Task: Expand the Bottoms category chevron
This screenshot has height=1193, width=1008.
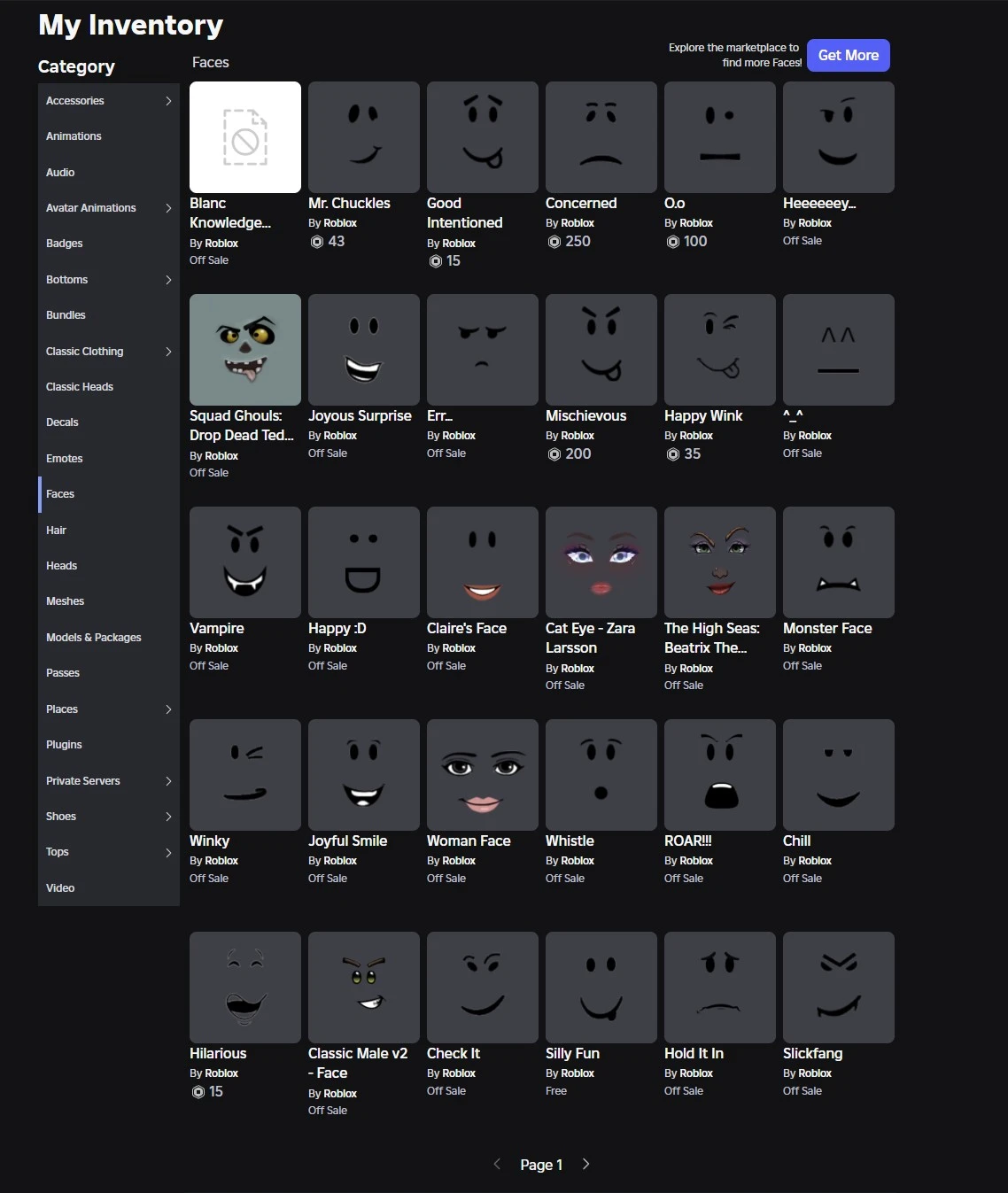Action: pos(168,280)
